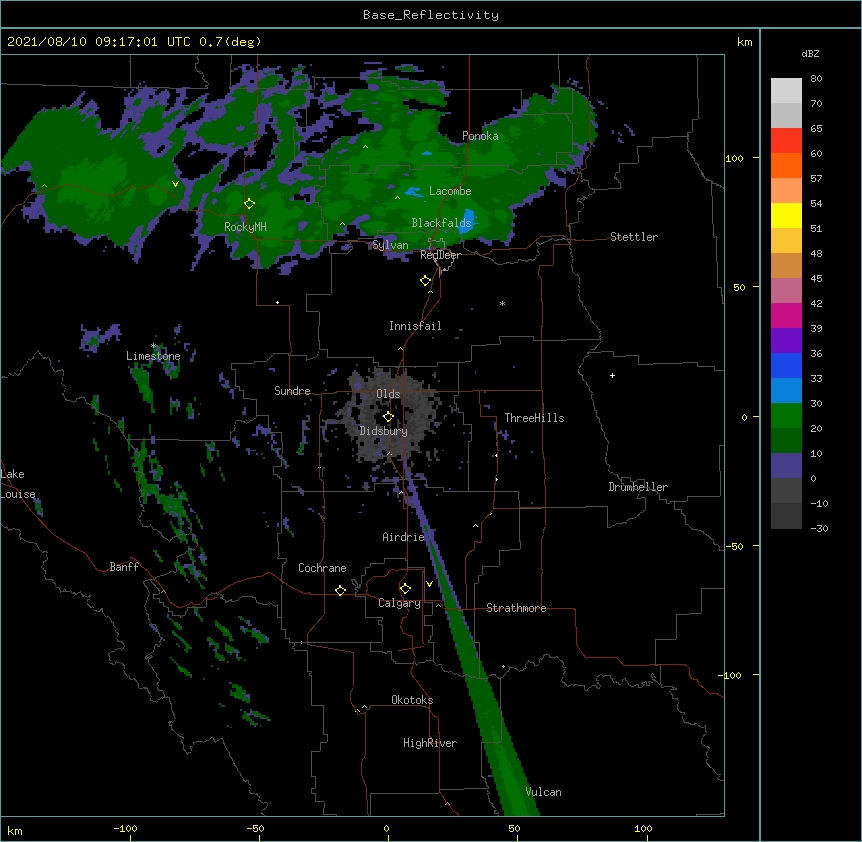The image size is (862, 842).
Task: Select the purple 36-39 dBZ legend swatch
Action: (x=786, y=341)
